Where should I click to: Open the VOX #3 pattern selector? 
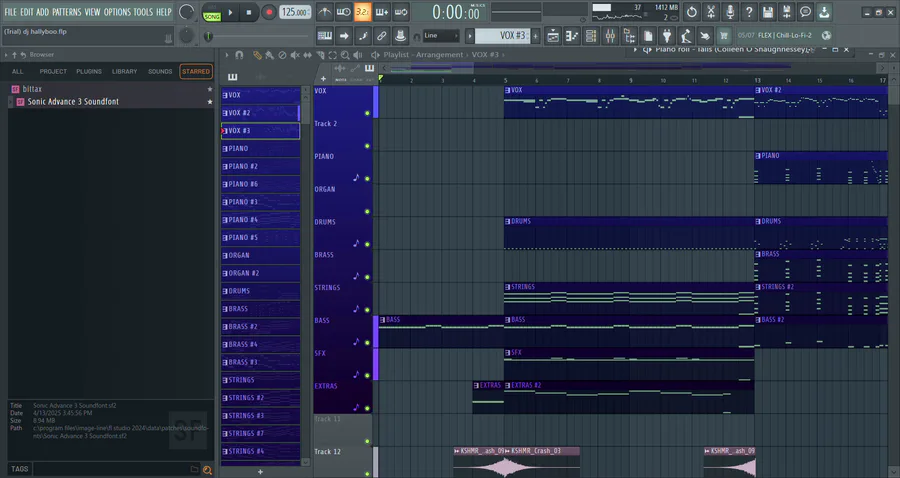503,36
